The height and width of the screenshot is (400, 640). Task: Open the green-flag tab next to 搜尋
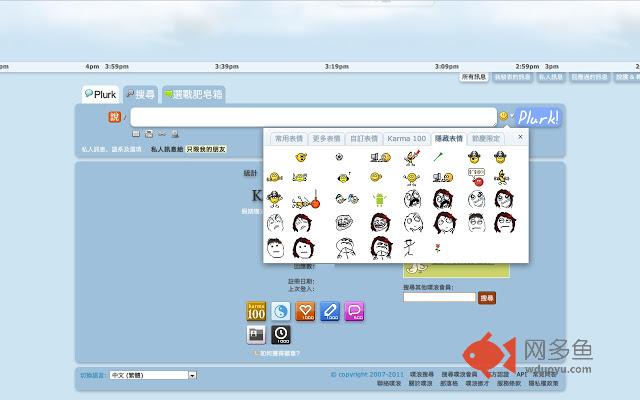tap(193, 95)
